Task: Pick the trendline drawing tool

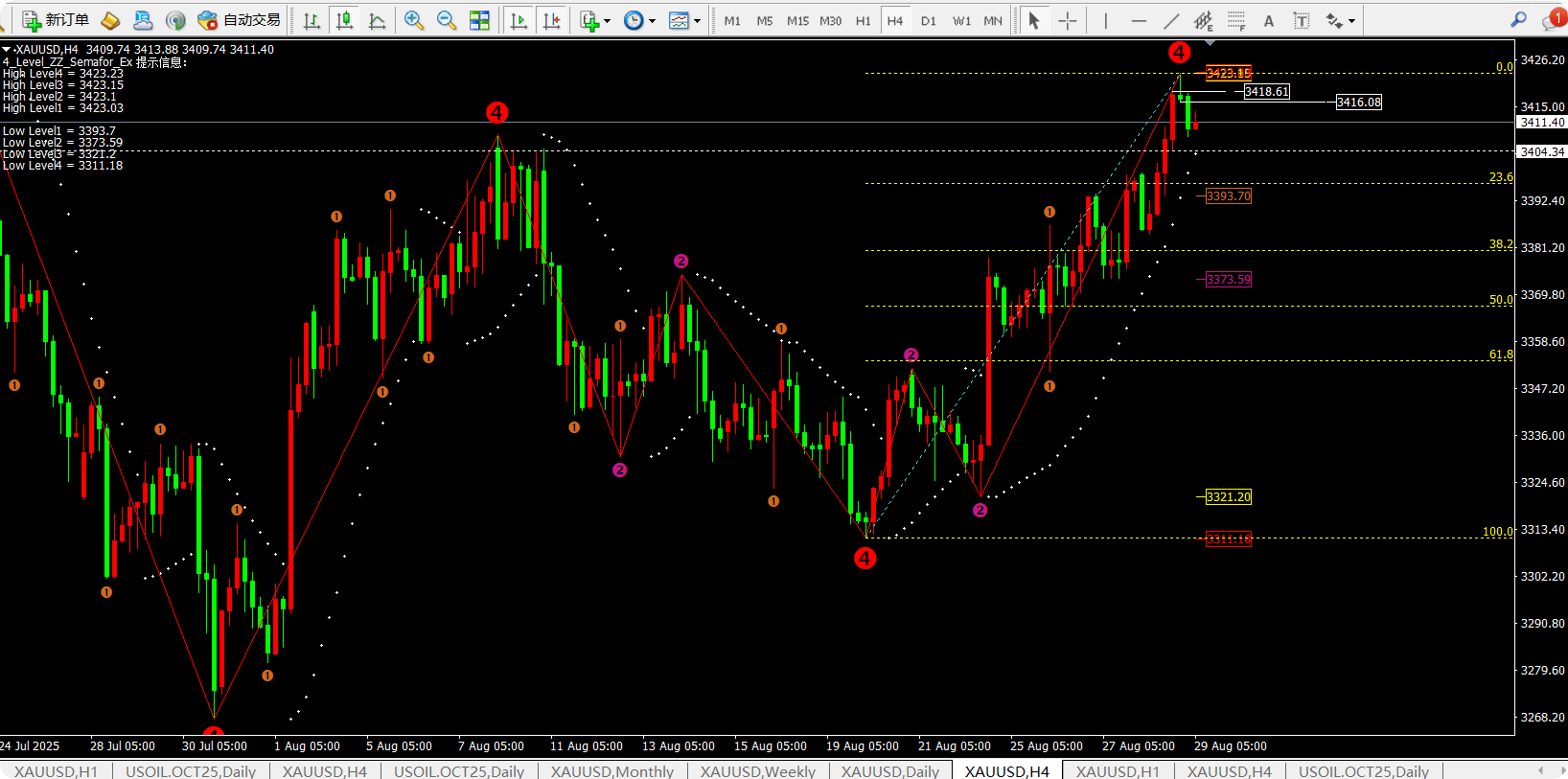Action: [x=1171, y=20]
